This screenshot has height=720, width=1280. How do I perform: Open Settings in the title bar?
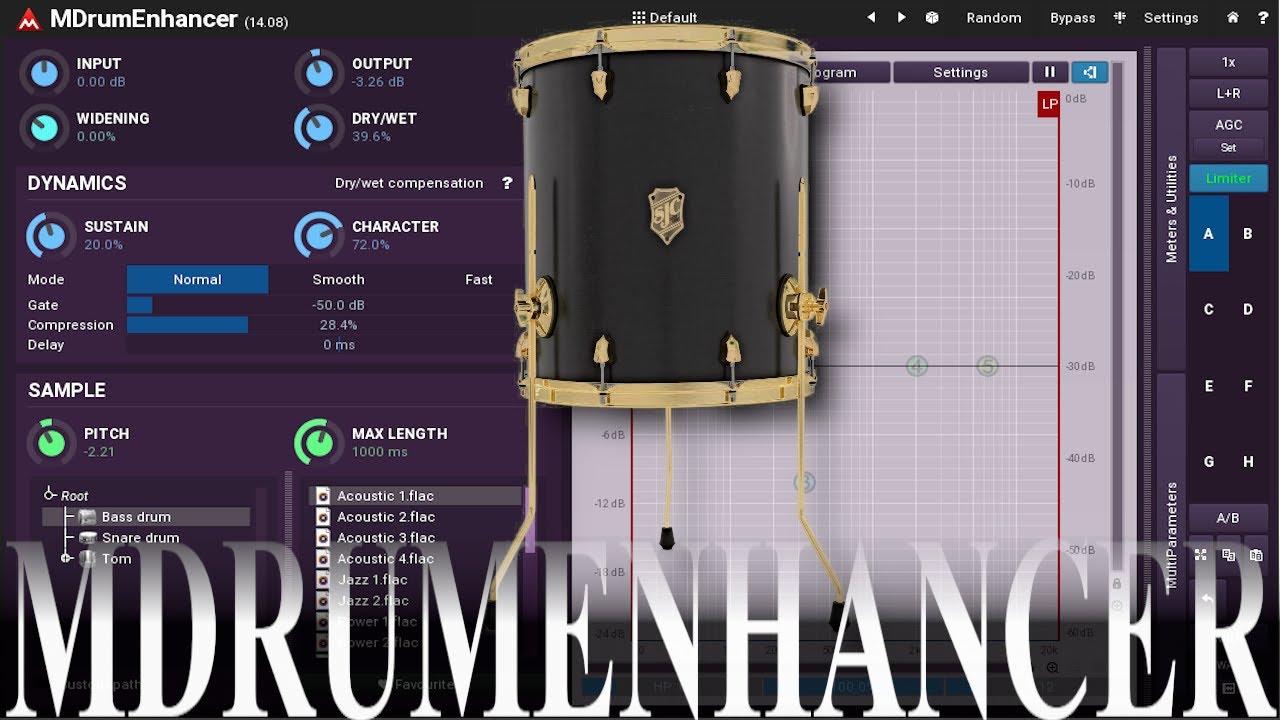pyautogui.click(x=1171, y=18)
